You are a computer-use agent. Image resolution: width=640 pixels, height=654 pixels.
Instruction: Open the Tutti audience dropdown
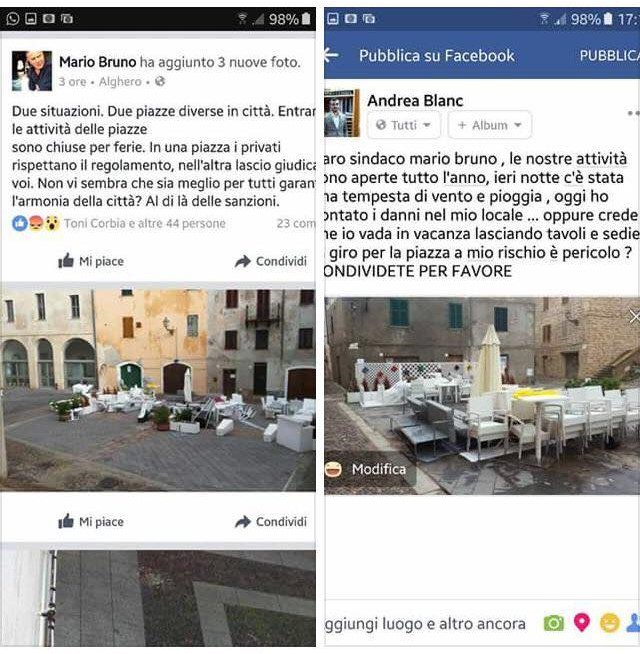point(403,125)
